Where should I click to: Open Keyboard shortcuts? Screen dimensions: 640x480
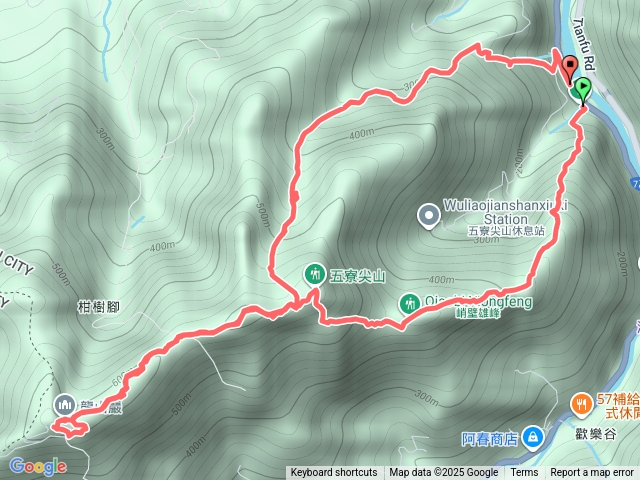point(334,473)
